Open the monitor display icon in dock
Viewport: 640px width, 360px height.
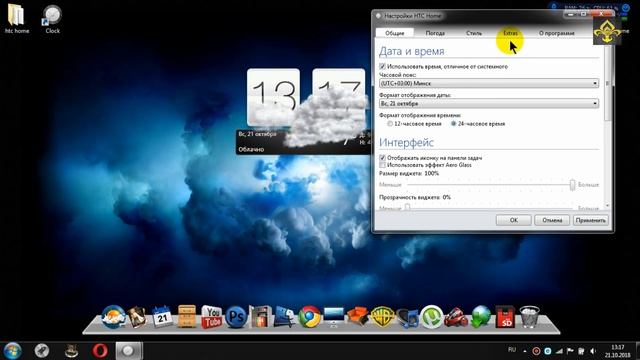[333, 317]
